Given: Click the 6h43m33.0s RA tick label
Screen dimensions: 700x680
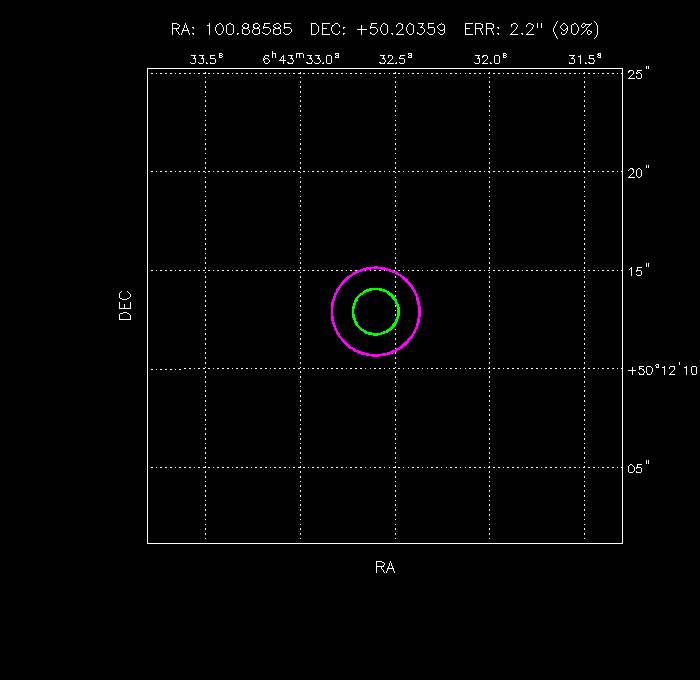Looking at the screenshot, I should coord(301,59).
